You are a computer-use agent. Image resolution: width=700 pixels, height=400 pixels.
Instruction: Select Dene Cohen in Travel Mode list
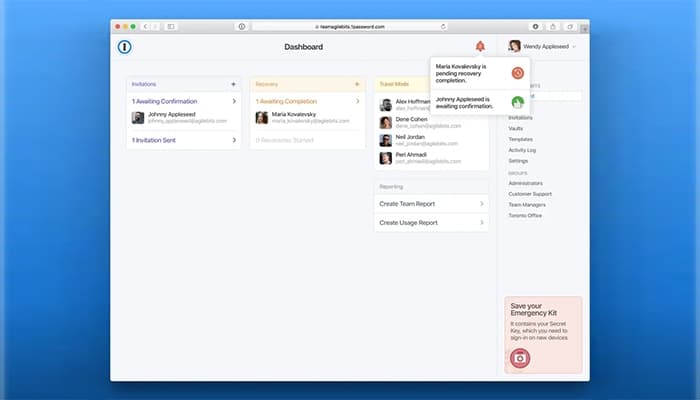(431, 122)
